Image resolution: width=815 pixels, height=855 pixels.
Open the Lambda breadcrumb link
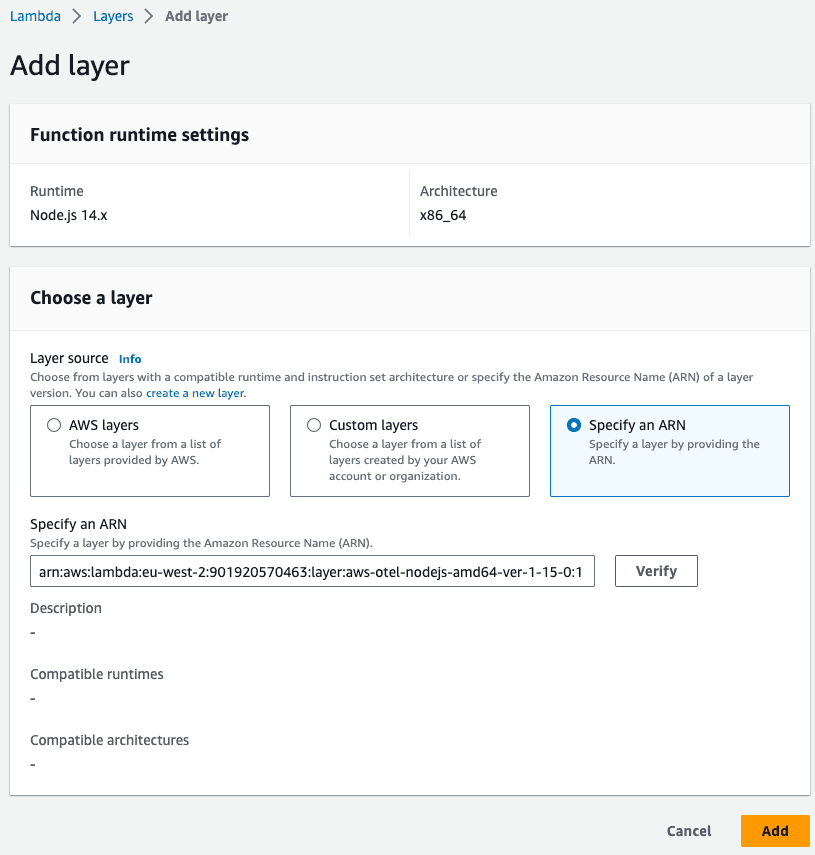pyautogui.click(x=35, y=16)
